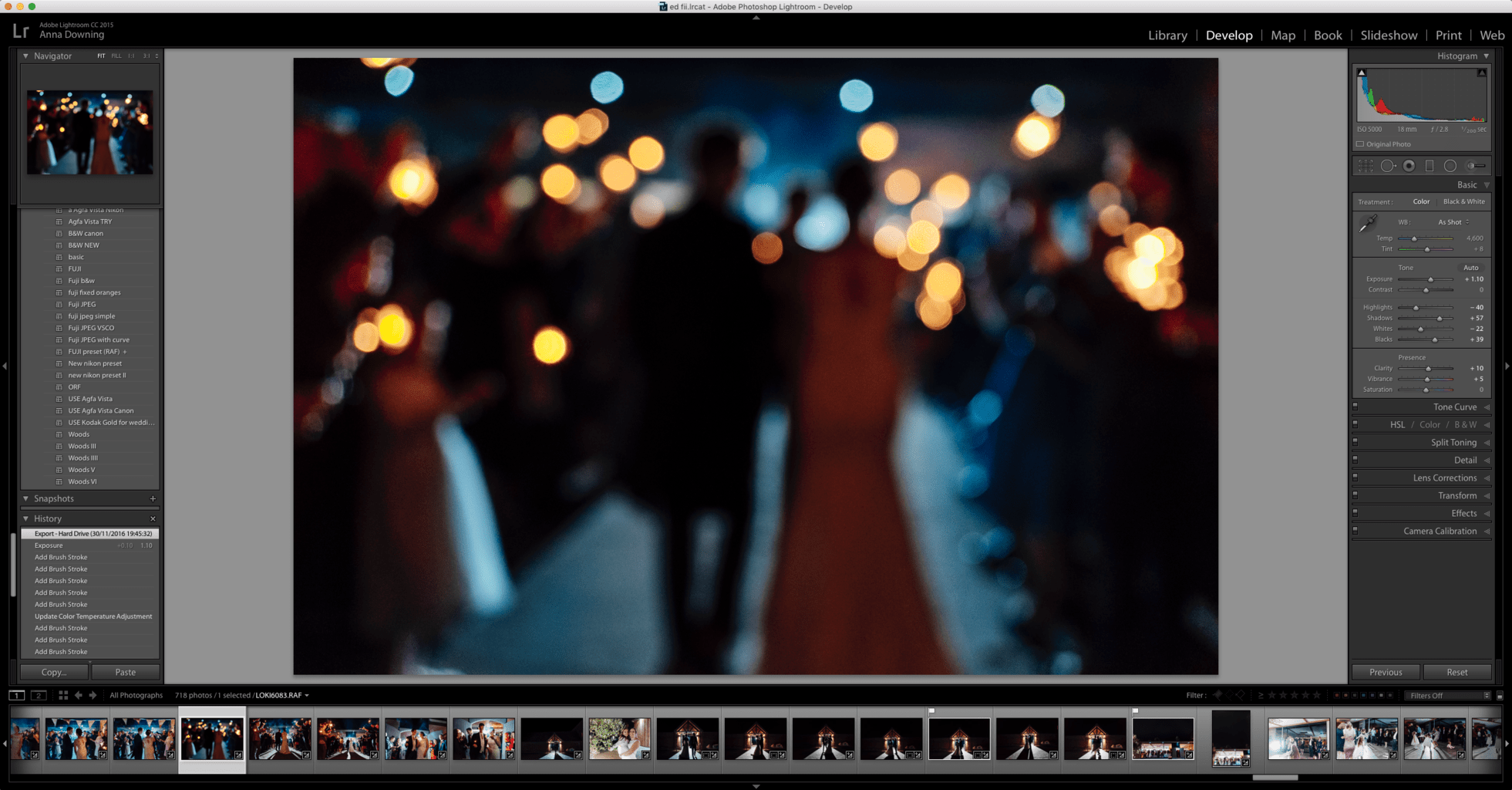Image resolution: width=1512 pixels, height=790 pixels.
Task: Toggle the Tone Curve panel on/off switch
Action: point(1355,406)
